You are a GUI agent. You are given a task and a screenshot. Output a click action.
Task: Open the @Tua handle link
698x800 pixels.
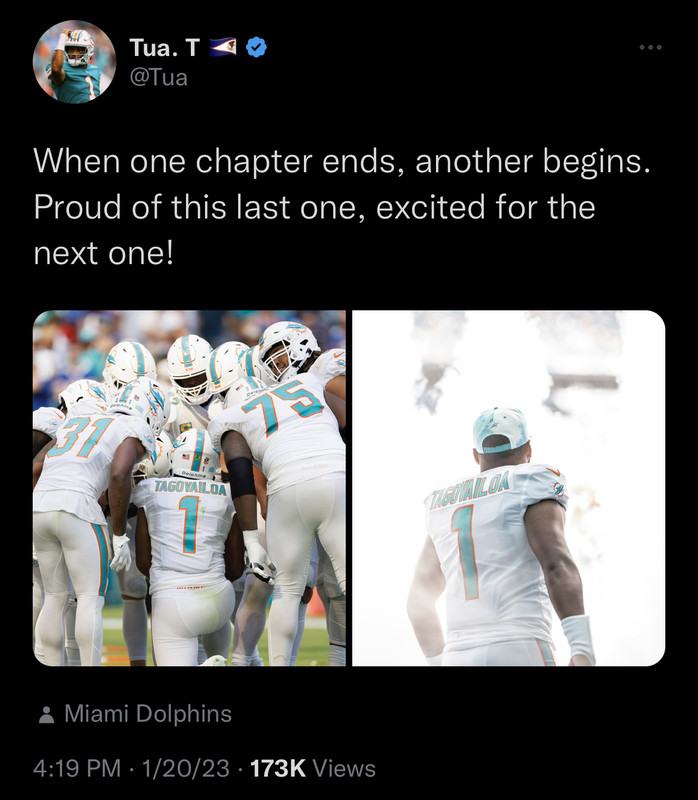click(x=159, y=78)
